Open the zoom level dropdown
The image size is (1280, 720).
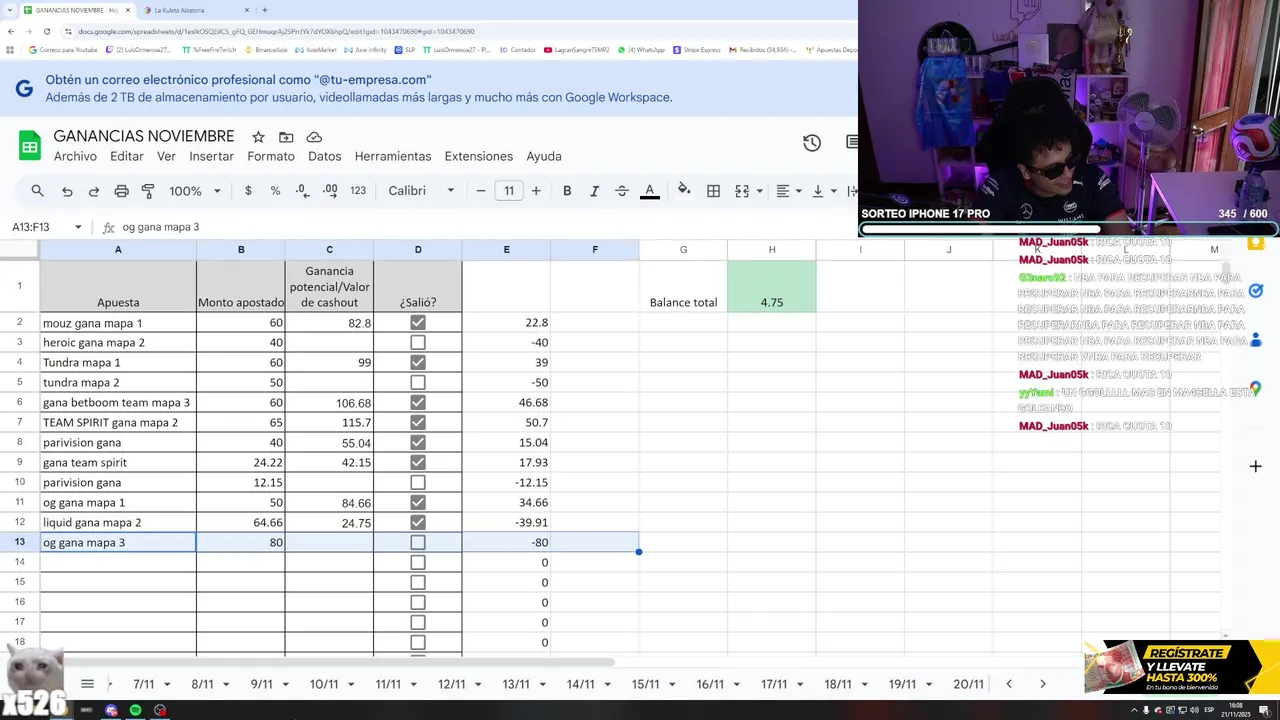point(195,191)
